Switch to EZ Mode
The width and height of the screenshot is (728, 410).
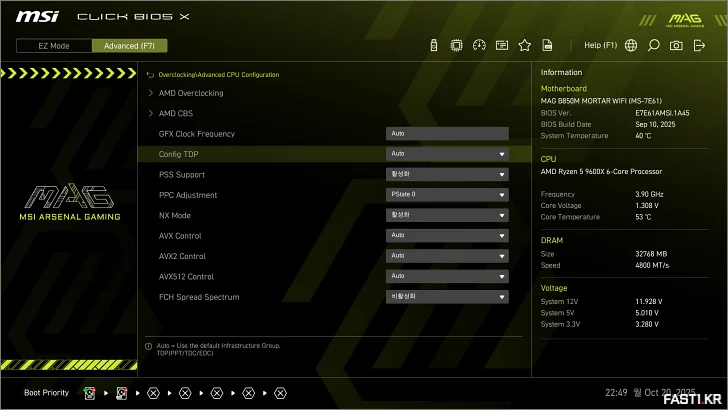pos(54,46)
